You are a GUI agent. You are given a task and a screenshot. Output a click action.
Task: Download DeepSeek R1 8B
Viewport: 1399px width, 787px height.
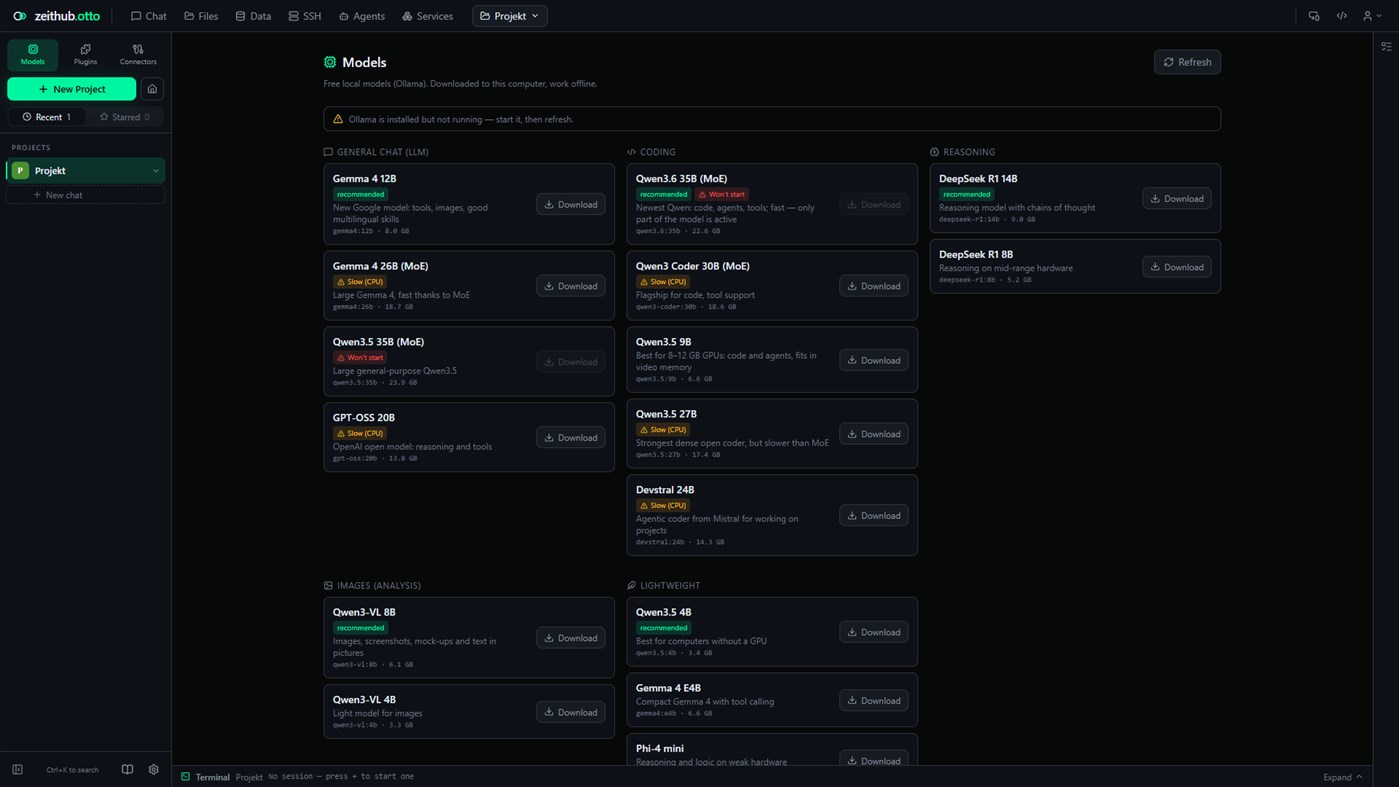[1176, 267]
